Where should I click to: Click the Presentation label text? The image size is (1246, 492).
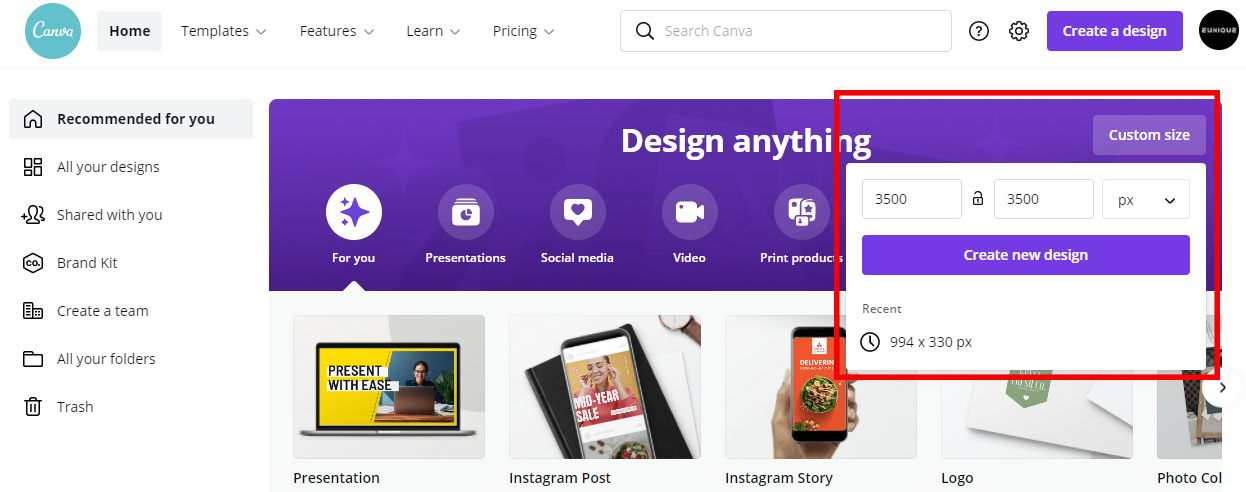pos(336,478)
